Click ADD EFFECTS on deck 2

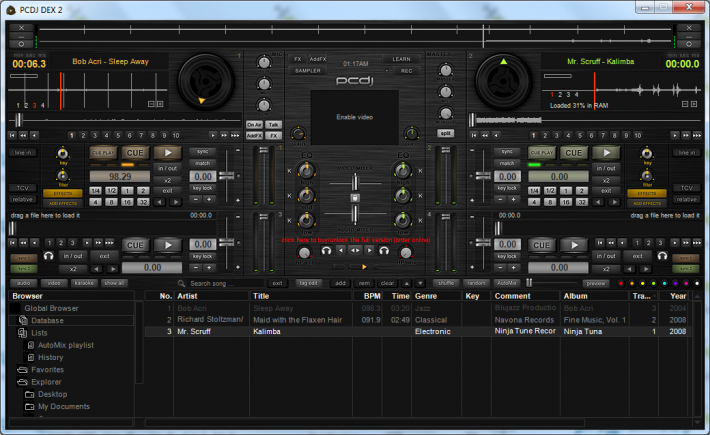pyautogui.click(x=647, y=203)
